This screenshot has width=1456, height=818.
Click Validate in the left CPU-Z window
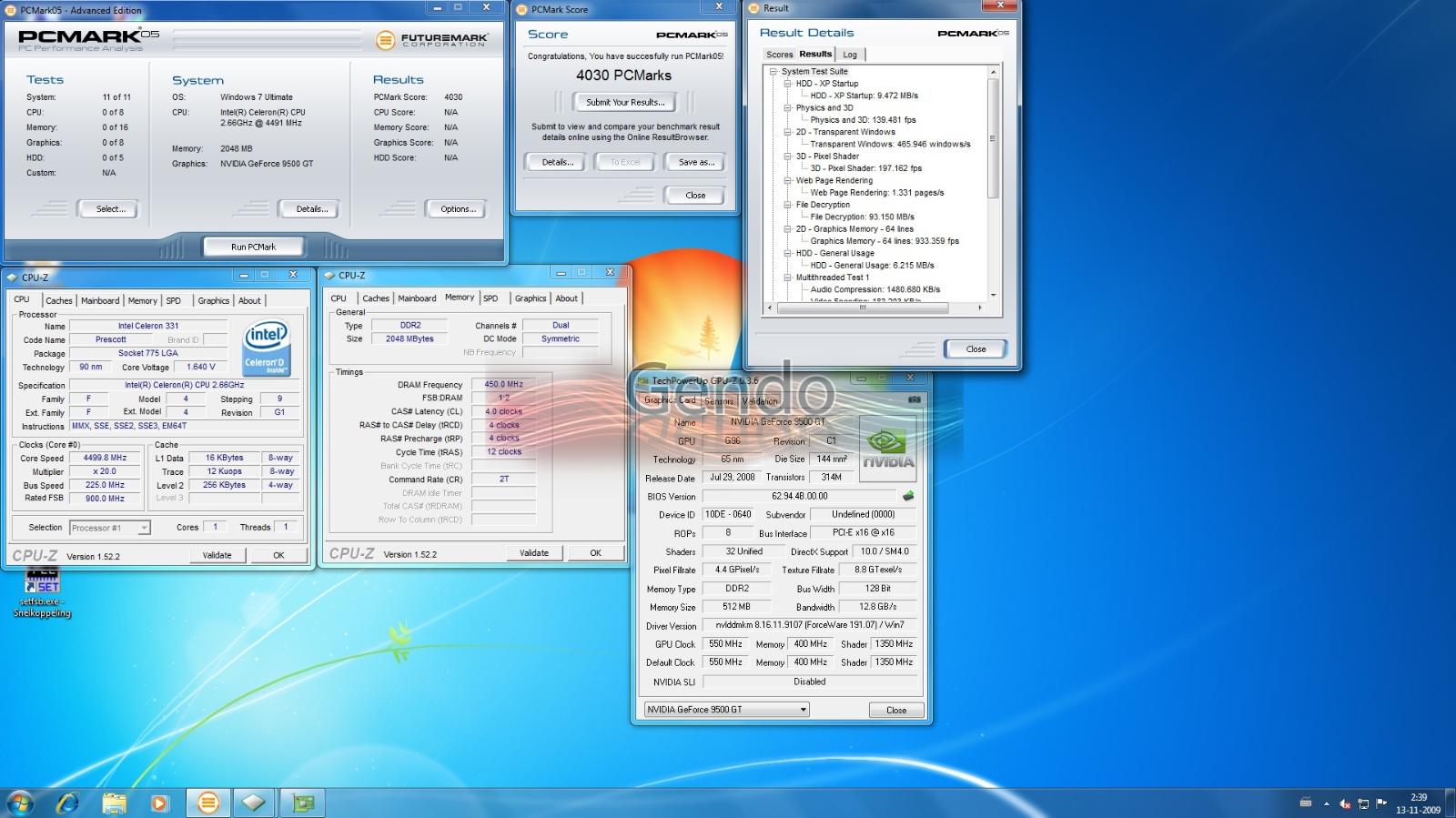[x=217, y=555]
